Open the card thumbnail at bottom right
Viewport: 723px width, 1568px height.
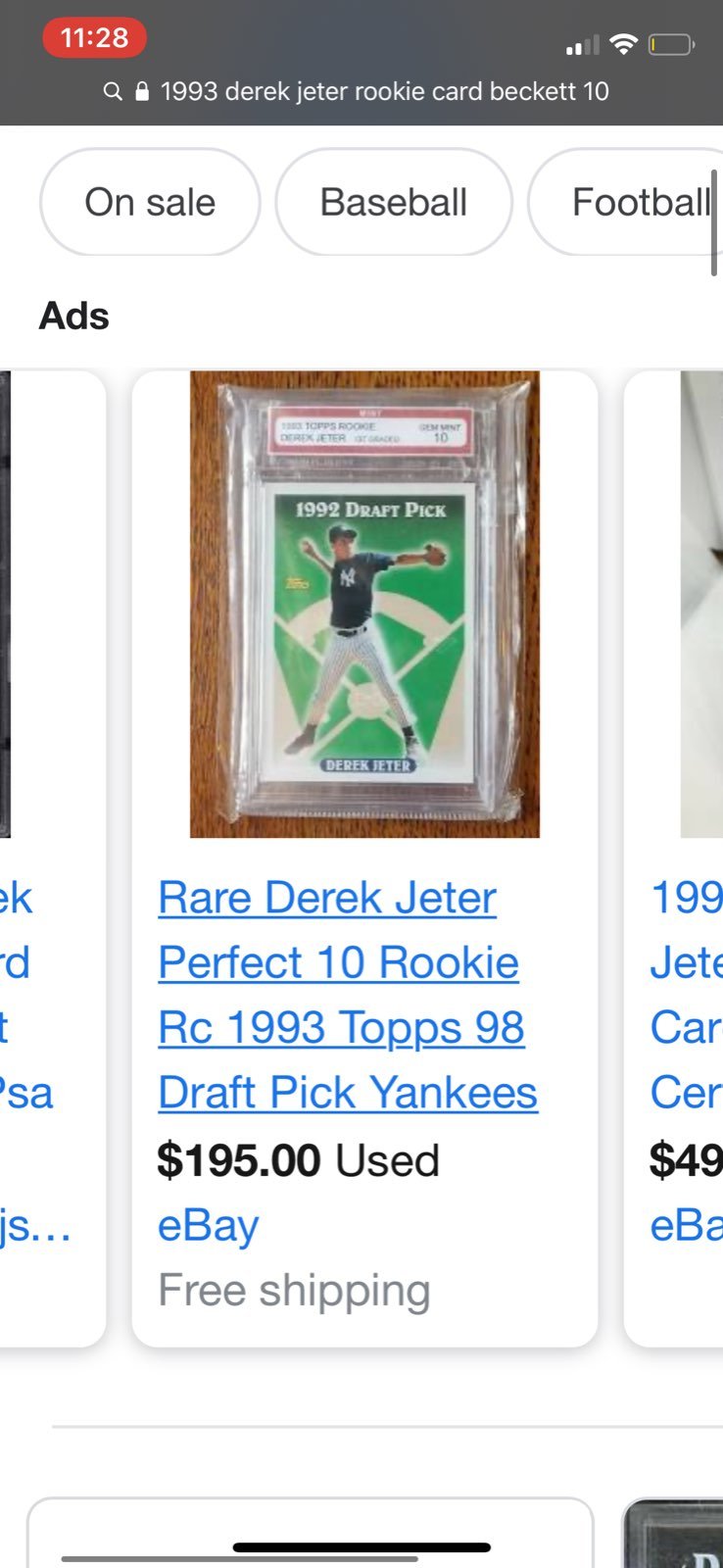pyautogui.click(x=673, y=1533)
